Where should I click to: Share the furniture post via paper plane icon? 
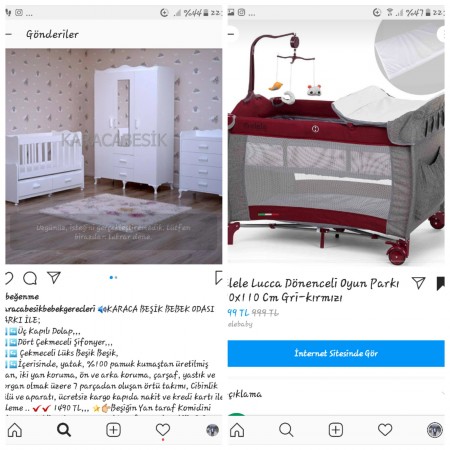click(x=54, y=277)
